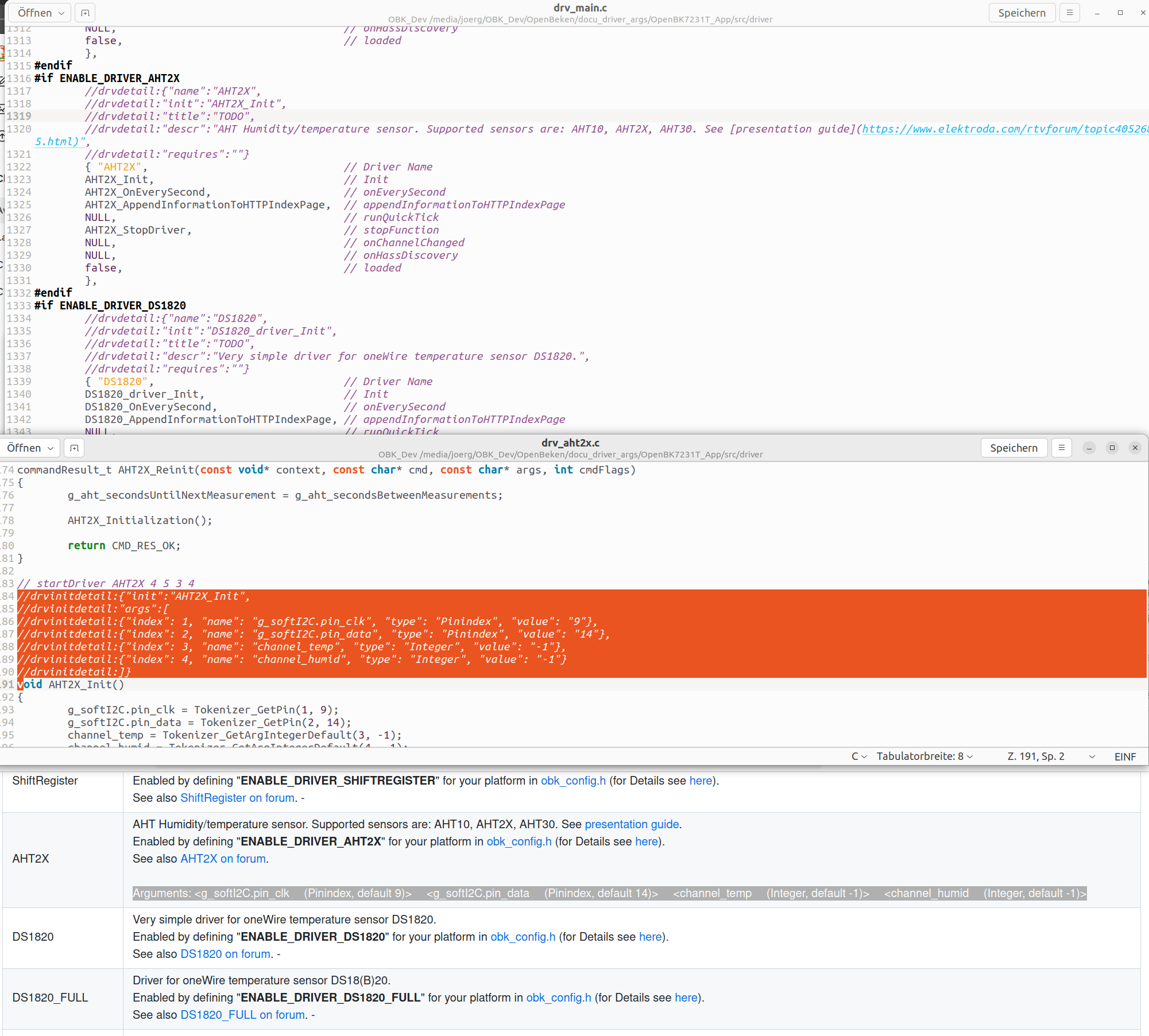
Task: Maximize the drv_aht2x.c editor window
Action: [x=1112, y=448]
